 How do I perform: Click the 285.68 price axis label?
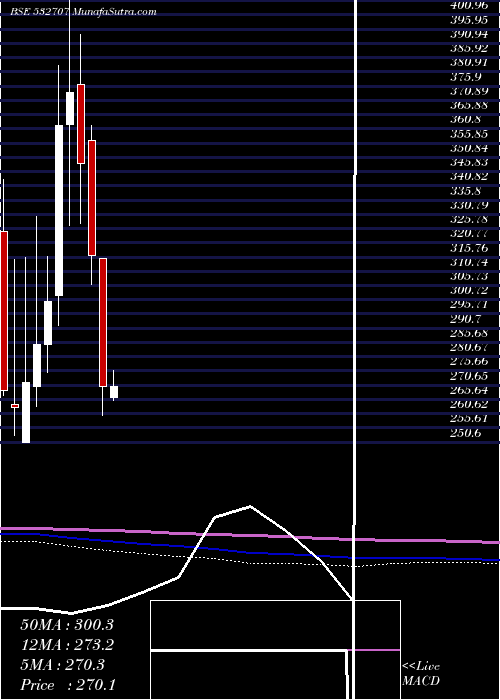[470, 333]
